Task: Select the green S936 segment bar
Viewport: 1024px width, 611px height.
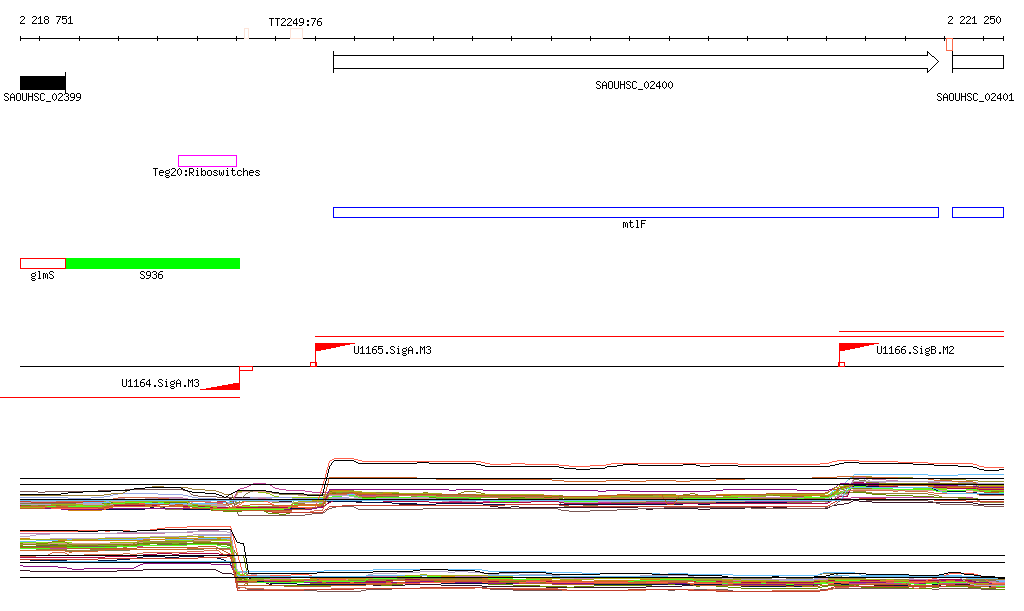Action: pyautogui.click(x=152, y=263)
